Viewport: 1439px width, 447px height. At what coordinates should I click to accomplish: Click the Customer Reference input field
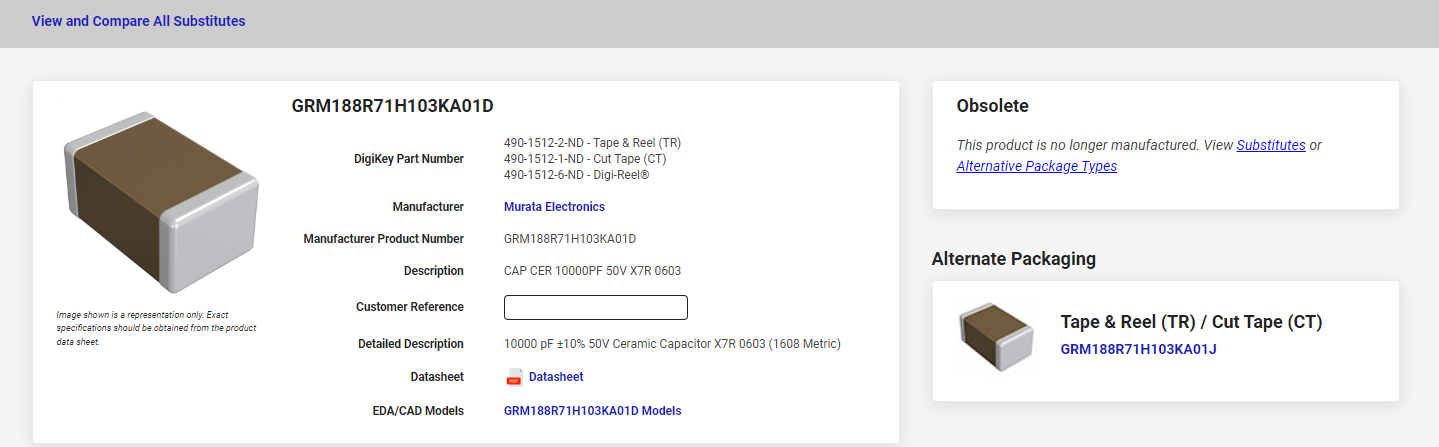click(596, 308)
